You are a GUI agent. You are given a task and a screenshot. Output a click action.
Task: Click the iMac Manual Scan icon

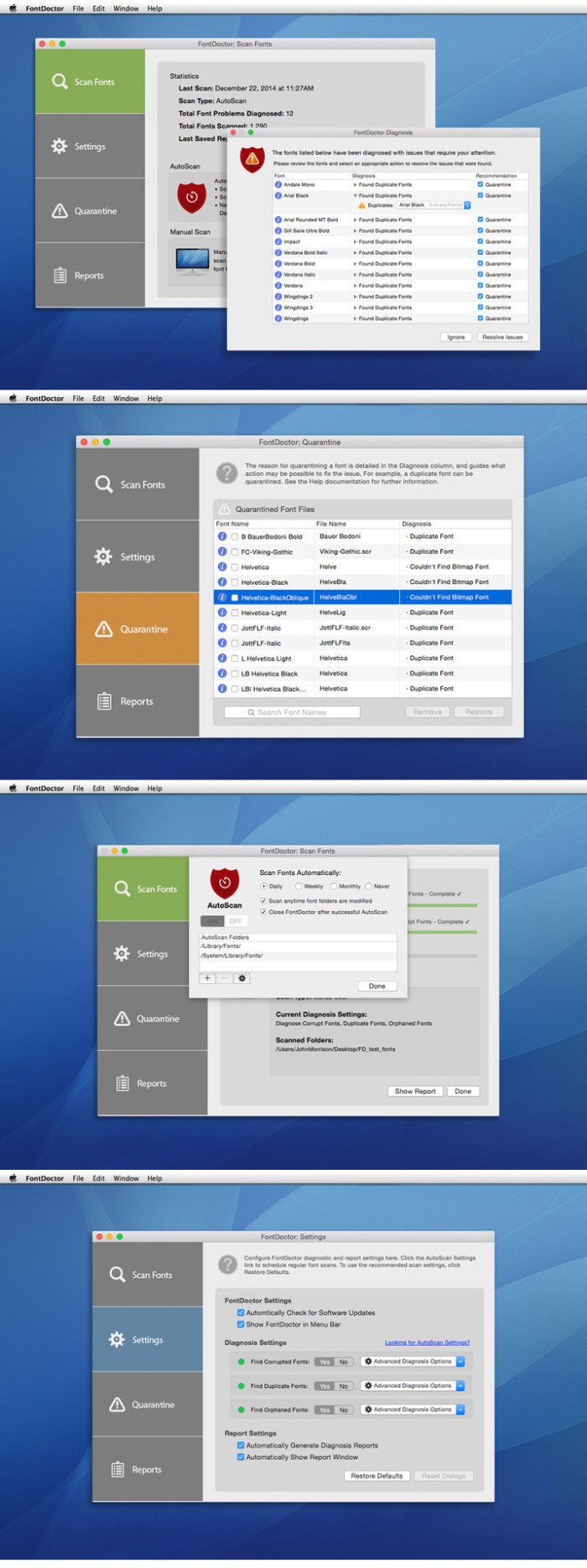pyautogui.click(x=192, y=260)
